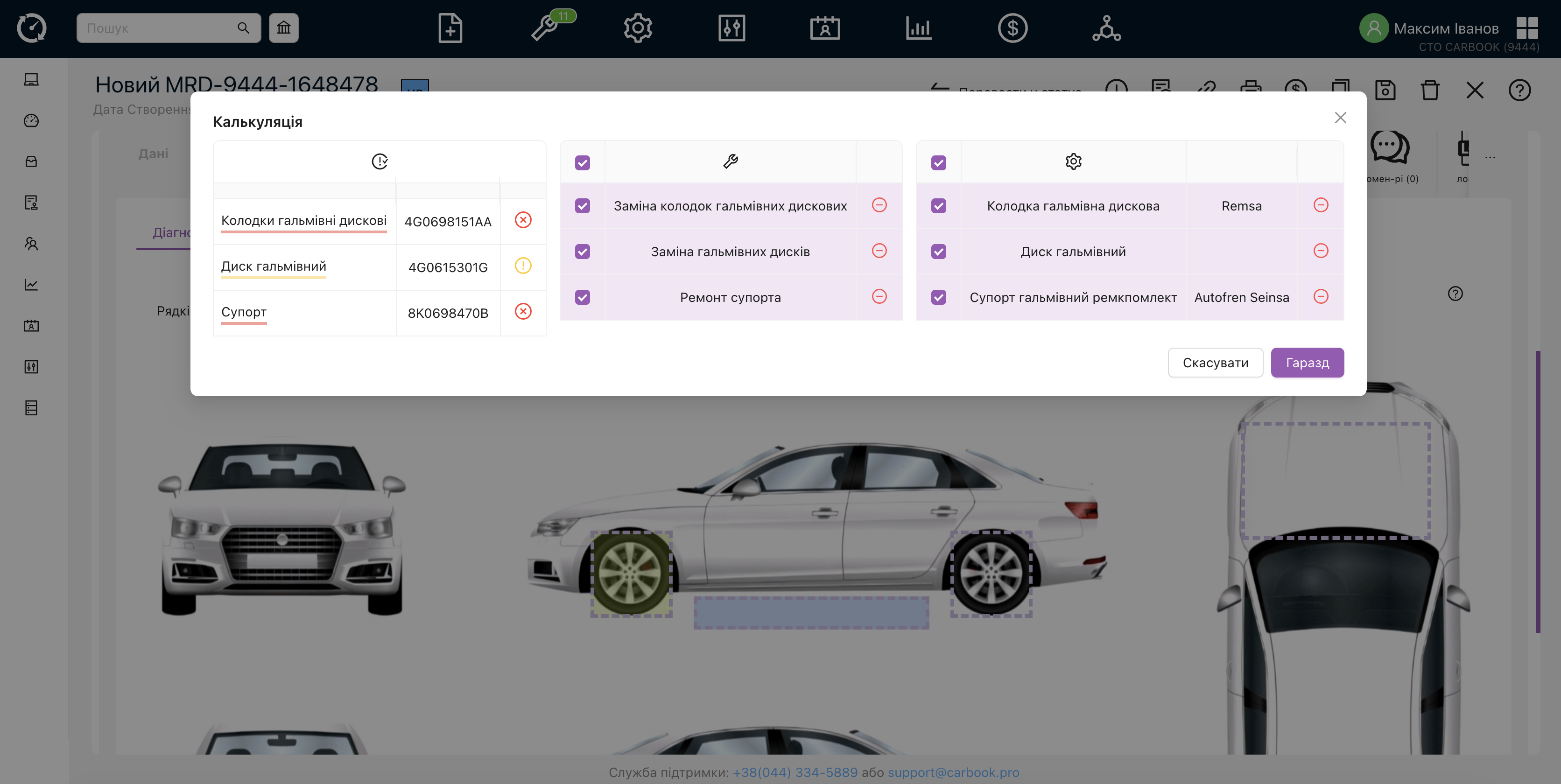Remove the Ремонт супорта labor row
Image resolution: width=1561 pixels, height=784 pixels.
pos(879,297)
